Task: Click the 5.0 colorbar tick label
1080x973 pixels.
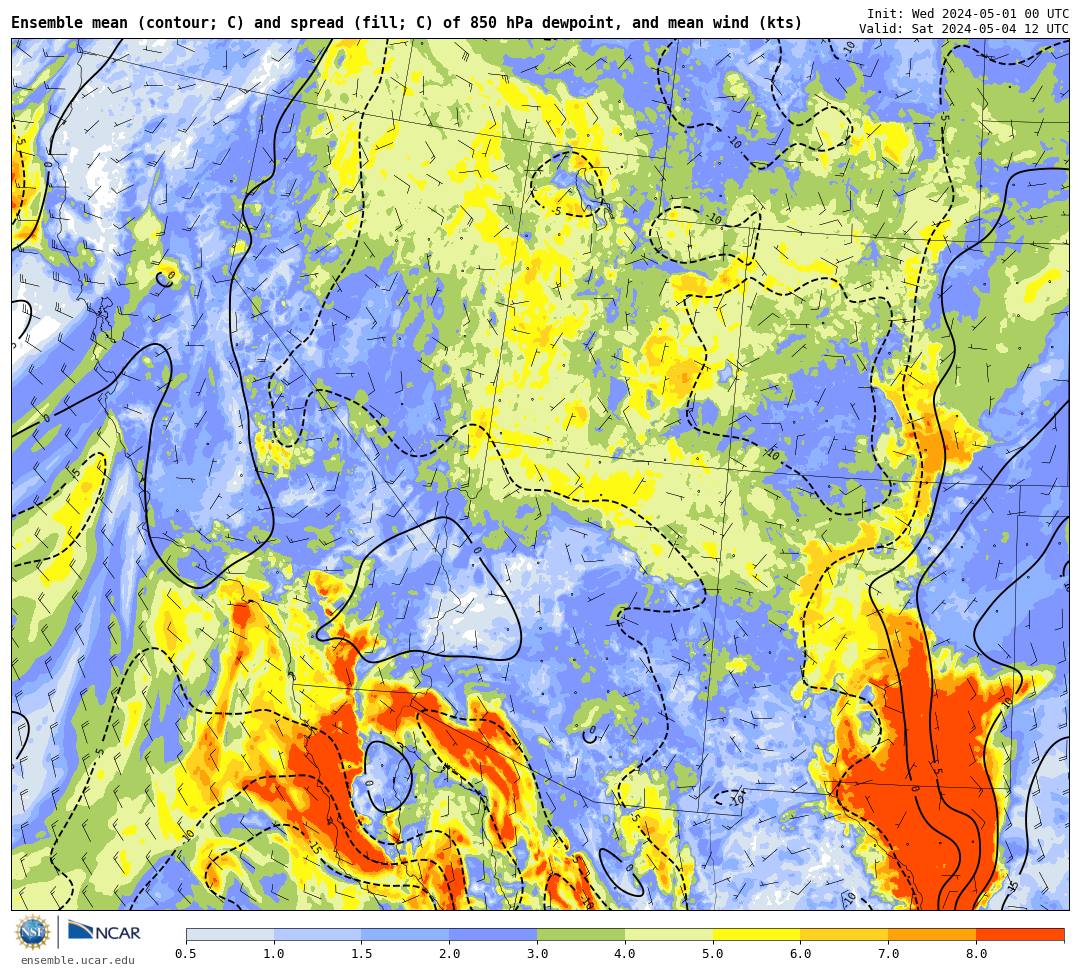Action: click(713, 954)
